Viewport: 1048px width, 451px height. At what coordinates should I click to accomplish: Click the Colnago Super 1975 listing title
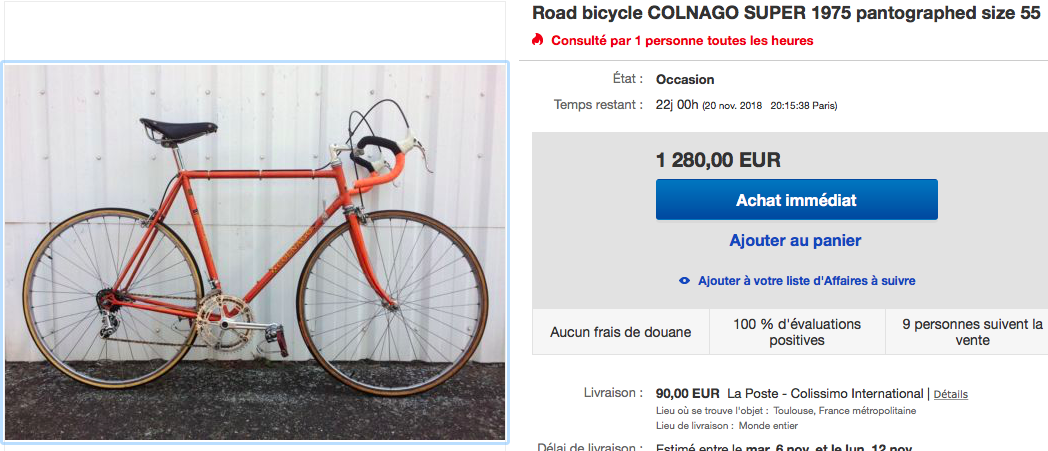point(786,13)
